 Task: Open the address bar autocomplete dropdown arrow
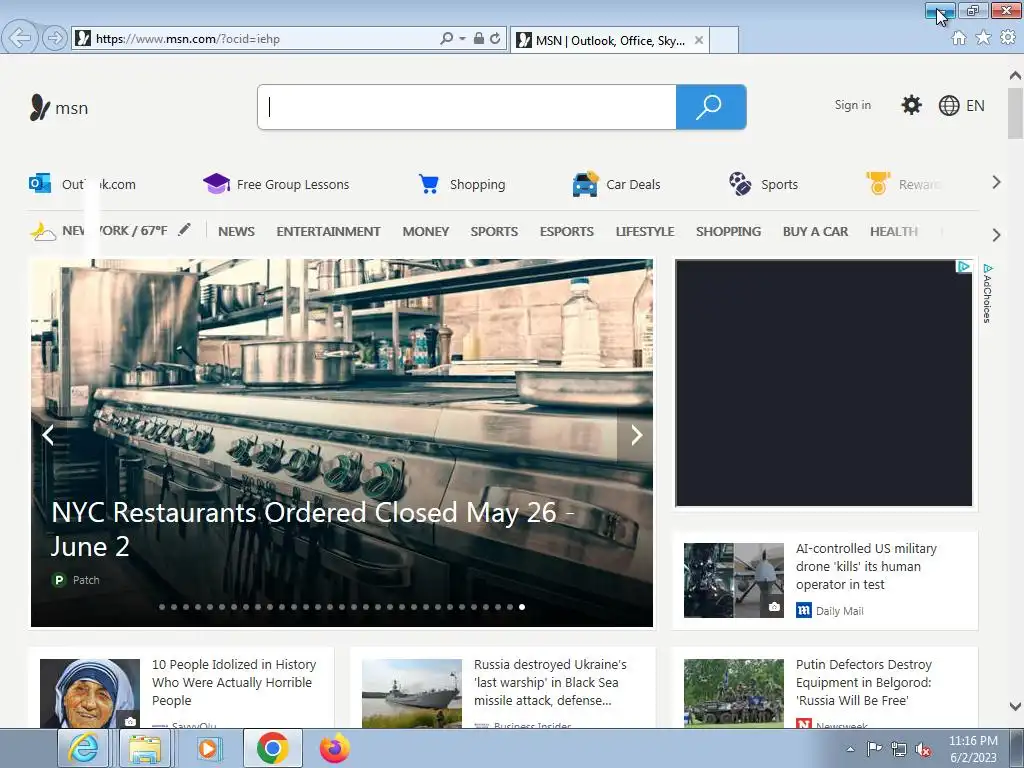click(462, 39)
